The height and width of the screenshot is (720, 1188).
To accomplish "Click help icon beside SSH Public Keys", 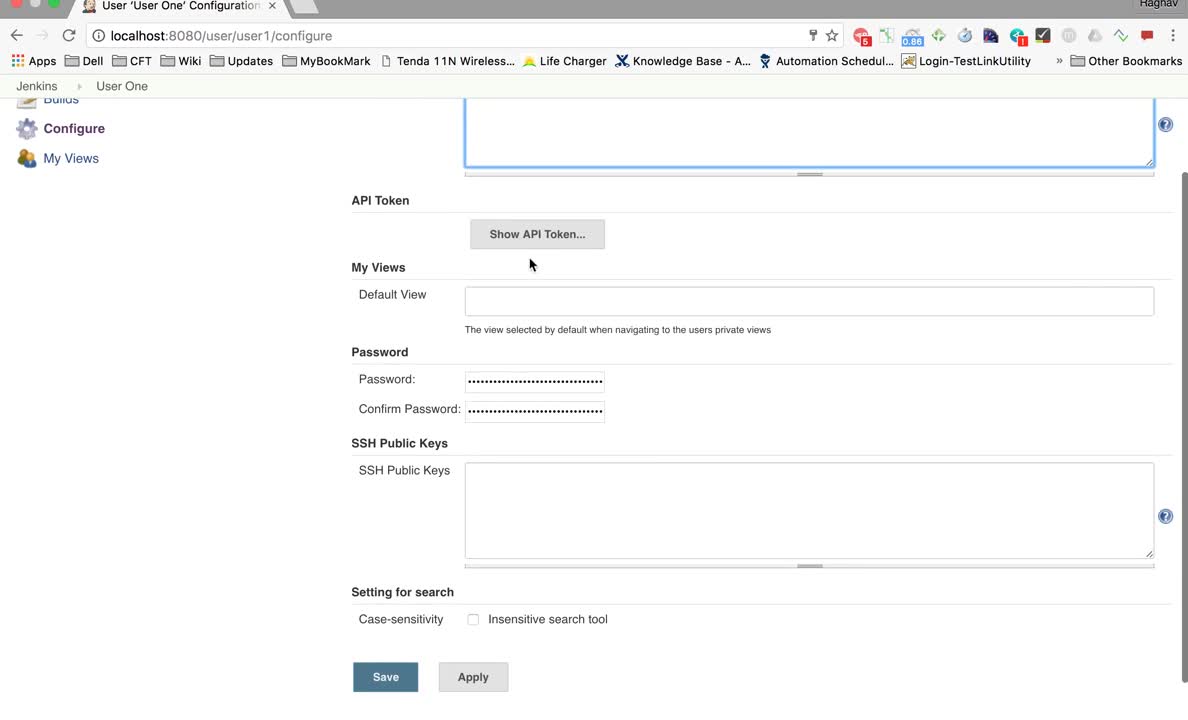I will pos(1165,517).
